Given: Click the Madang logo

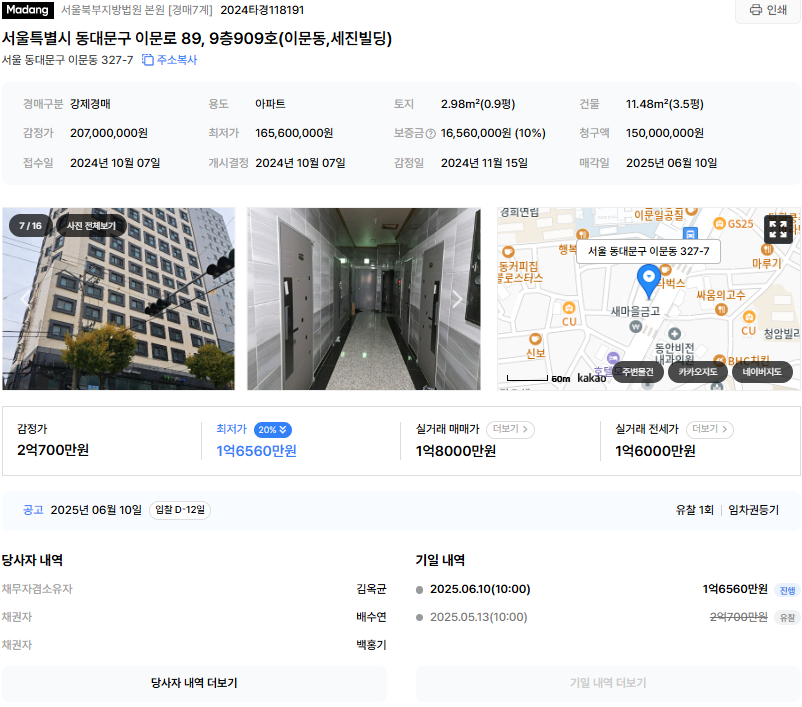Looking at the screenshot, I should [x=28, y=10].
